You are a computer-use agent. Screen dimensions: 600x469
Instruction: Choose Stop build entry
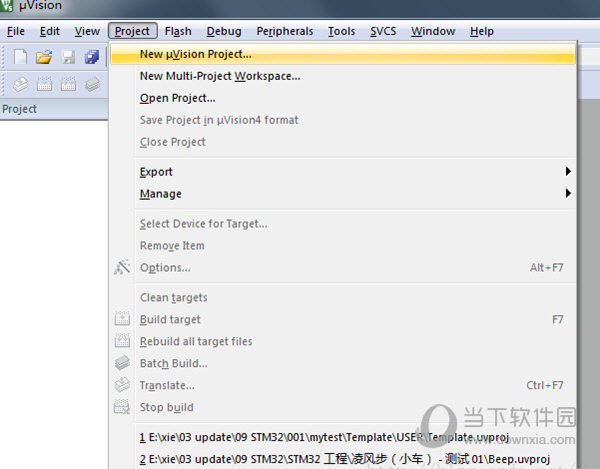point(342,407)
